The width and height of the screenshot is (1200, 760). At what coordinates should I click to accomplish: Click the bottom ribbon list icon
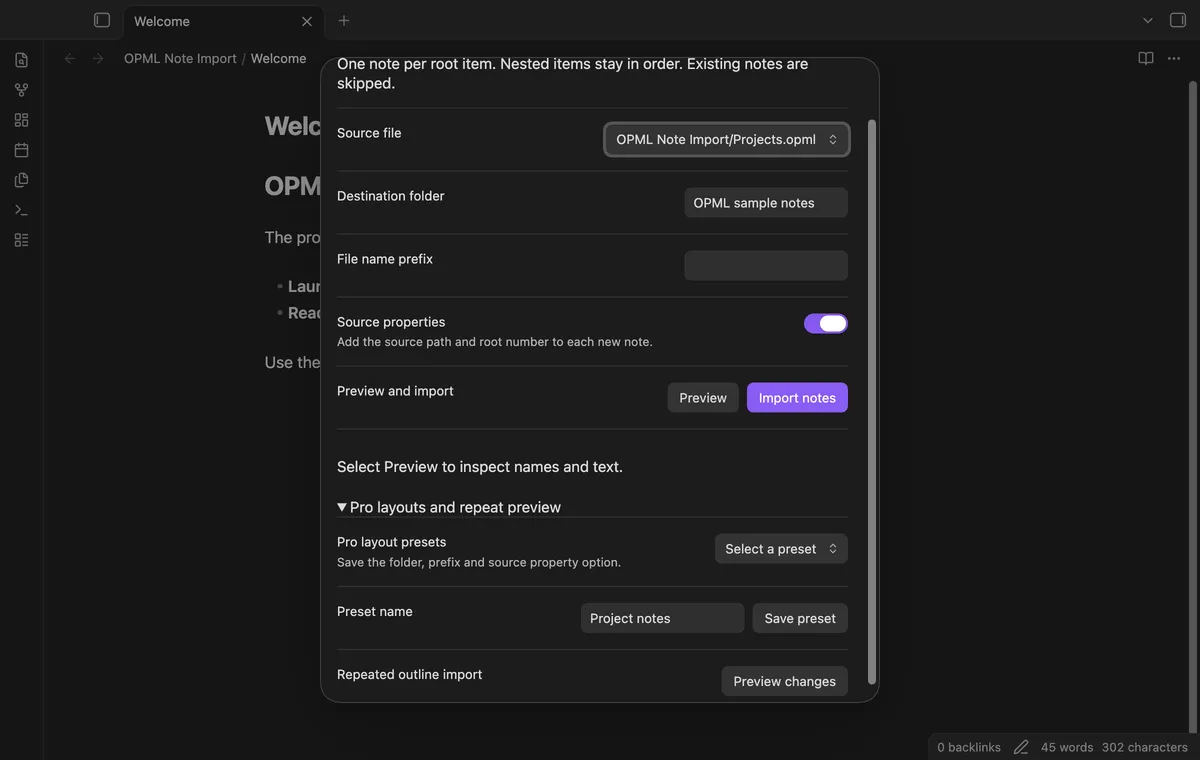(x=21, y=240)
